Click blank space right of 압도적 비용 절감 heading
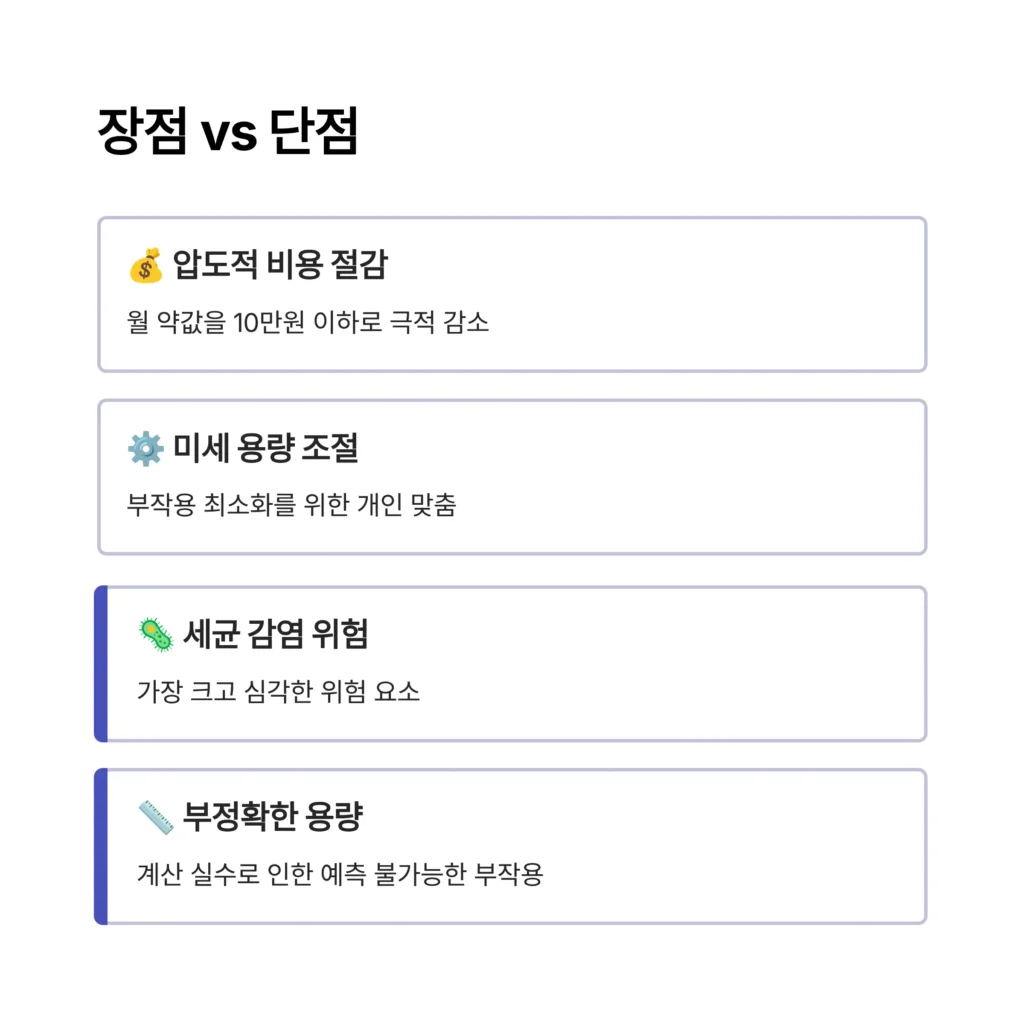Viewport: 1024px width, 1024px height. point(650,266)
